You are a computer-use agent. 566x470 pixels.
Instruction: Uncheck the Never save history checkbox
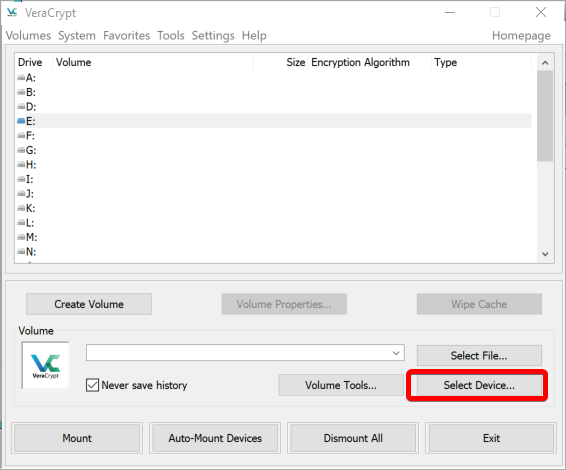tap(92, 385)
